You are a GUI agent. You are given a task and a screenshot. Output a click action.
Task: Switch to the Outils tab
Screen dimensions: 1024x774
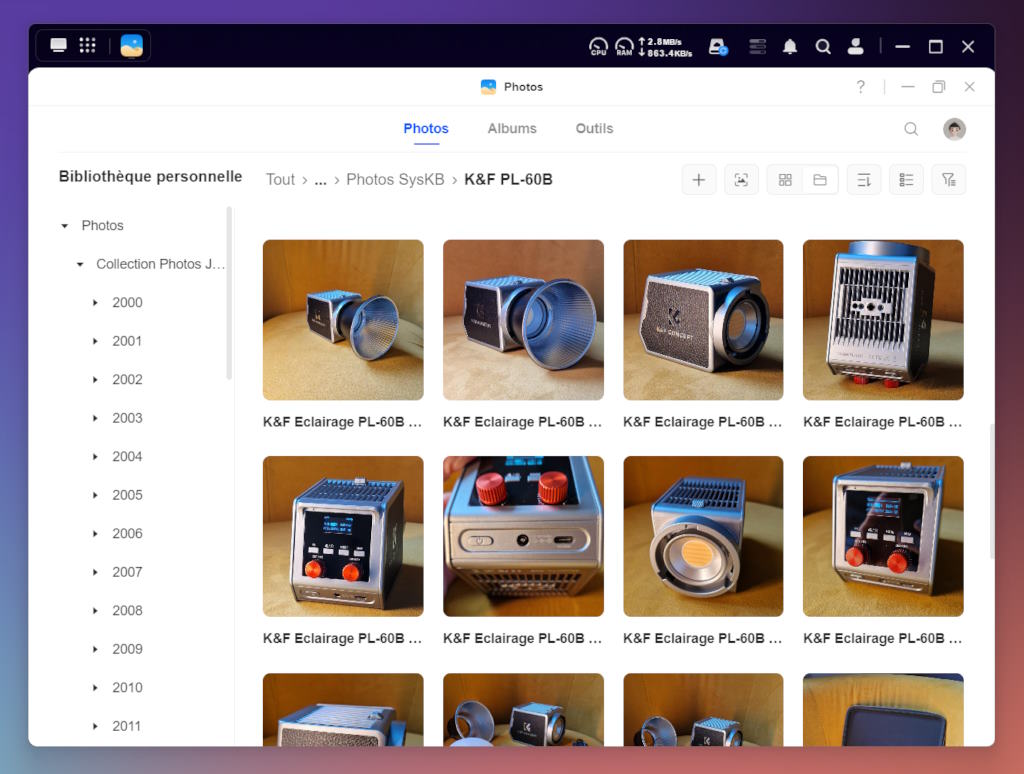pyautogui.click(x=594, y=129)
